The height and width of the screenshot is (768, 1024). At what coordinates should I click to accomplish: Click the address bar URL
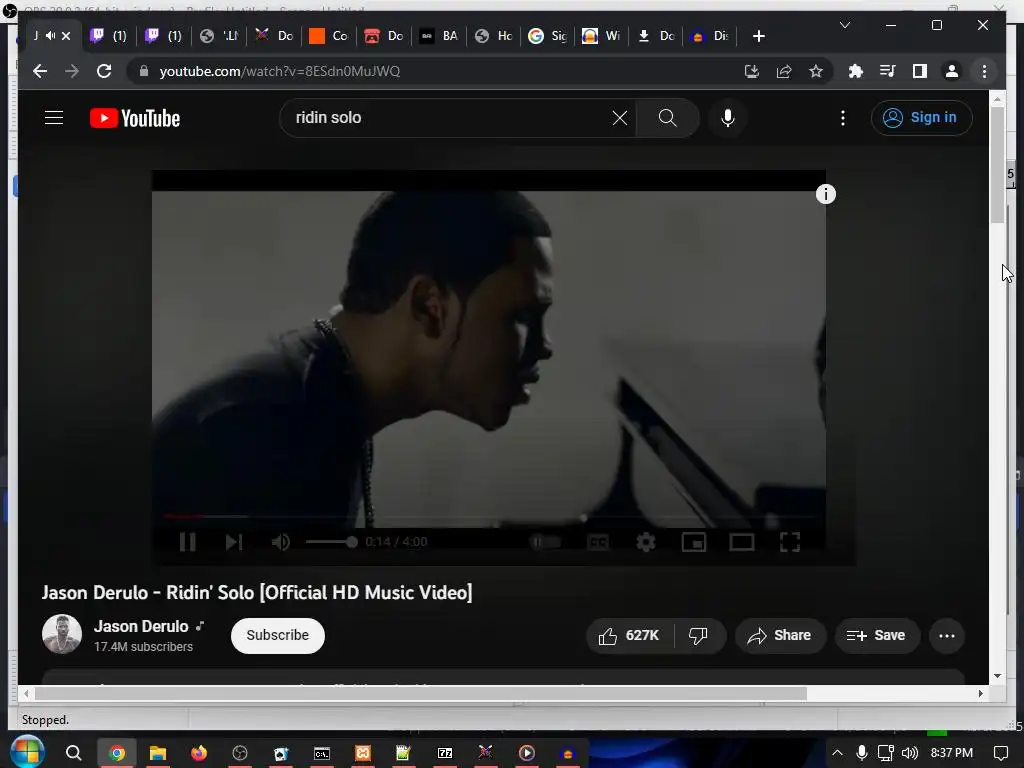coord(280,71)
